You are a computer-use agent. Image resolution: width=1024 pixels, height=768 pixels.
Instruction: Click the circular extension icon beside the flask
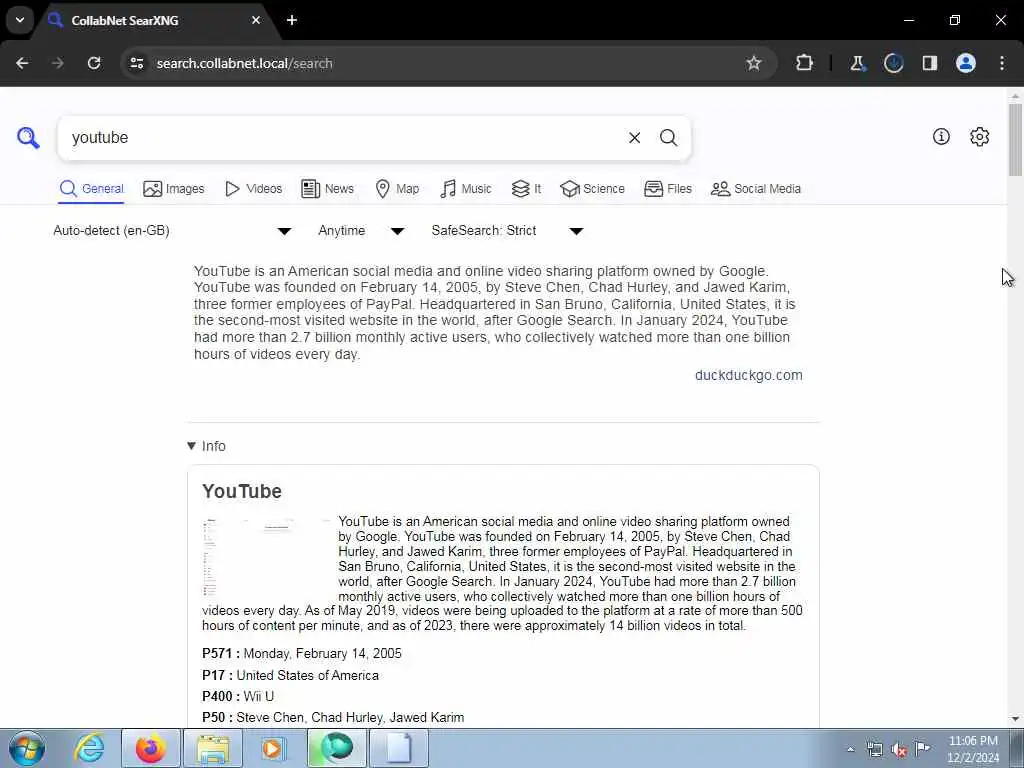(893, 63)
